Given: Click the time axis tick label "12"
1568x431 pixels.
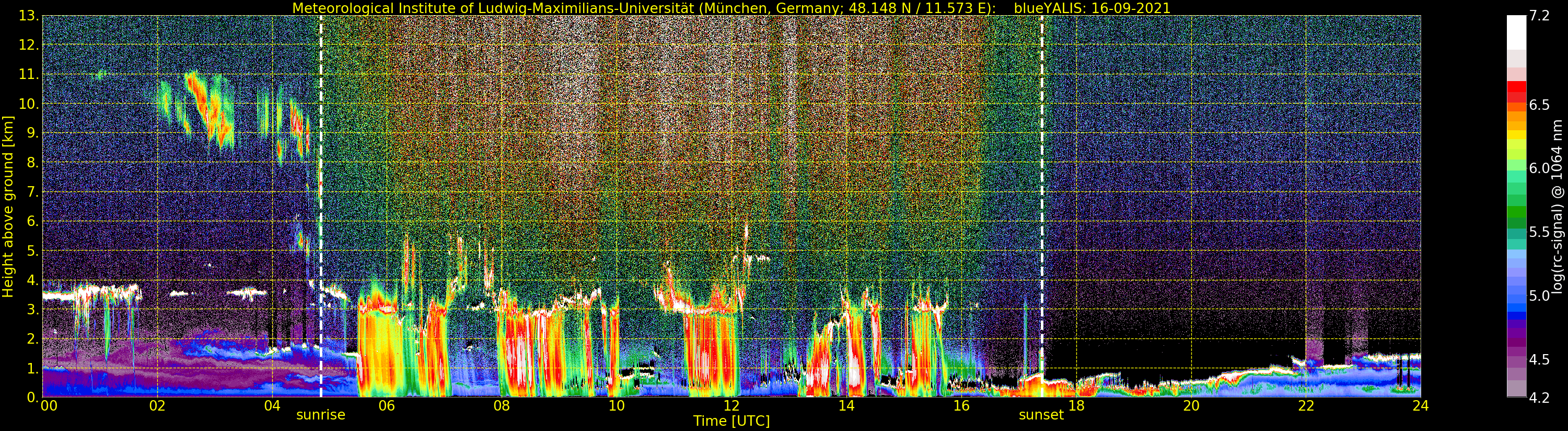Looking at the screenshot, I should (731, 406).
